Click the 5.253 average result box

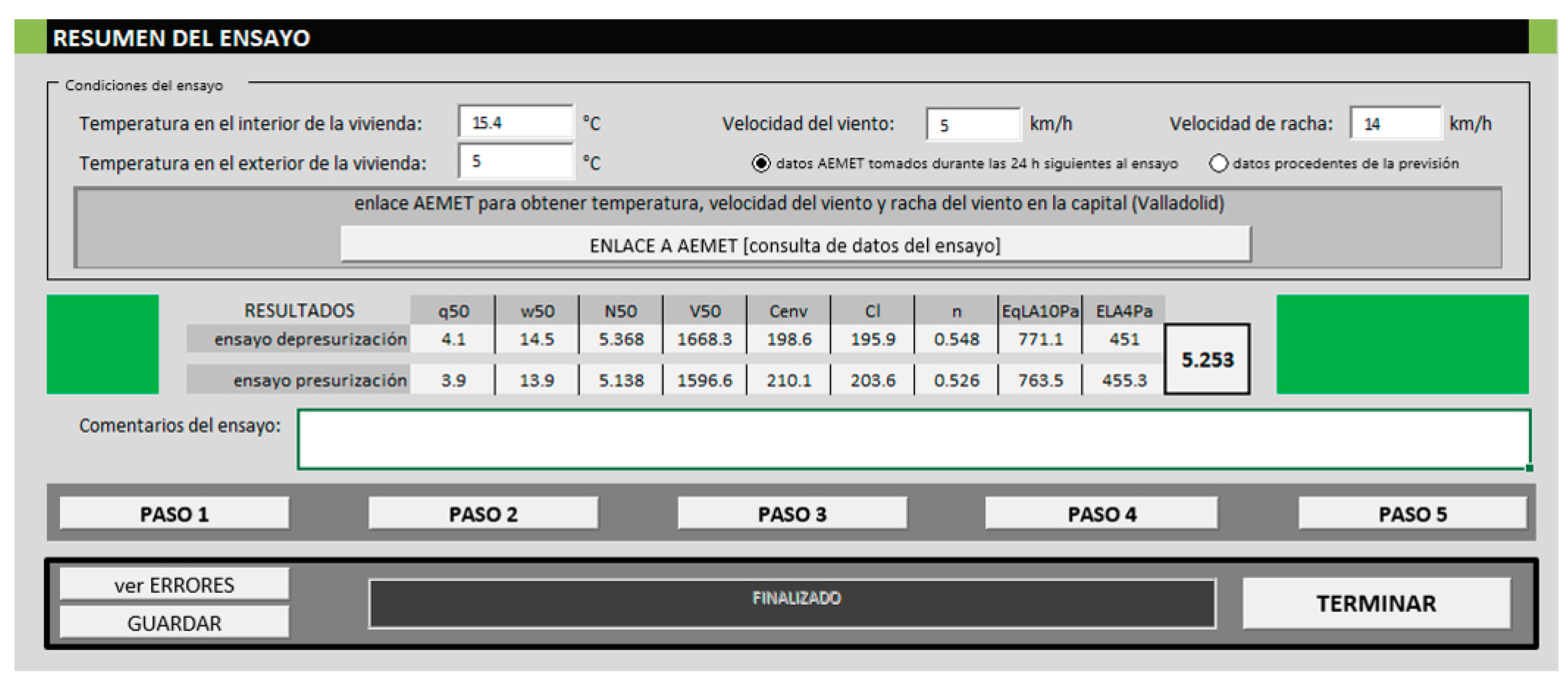(x=1207, y=360)
